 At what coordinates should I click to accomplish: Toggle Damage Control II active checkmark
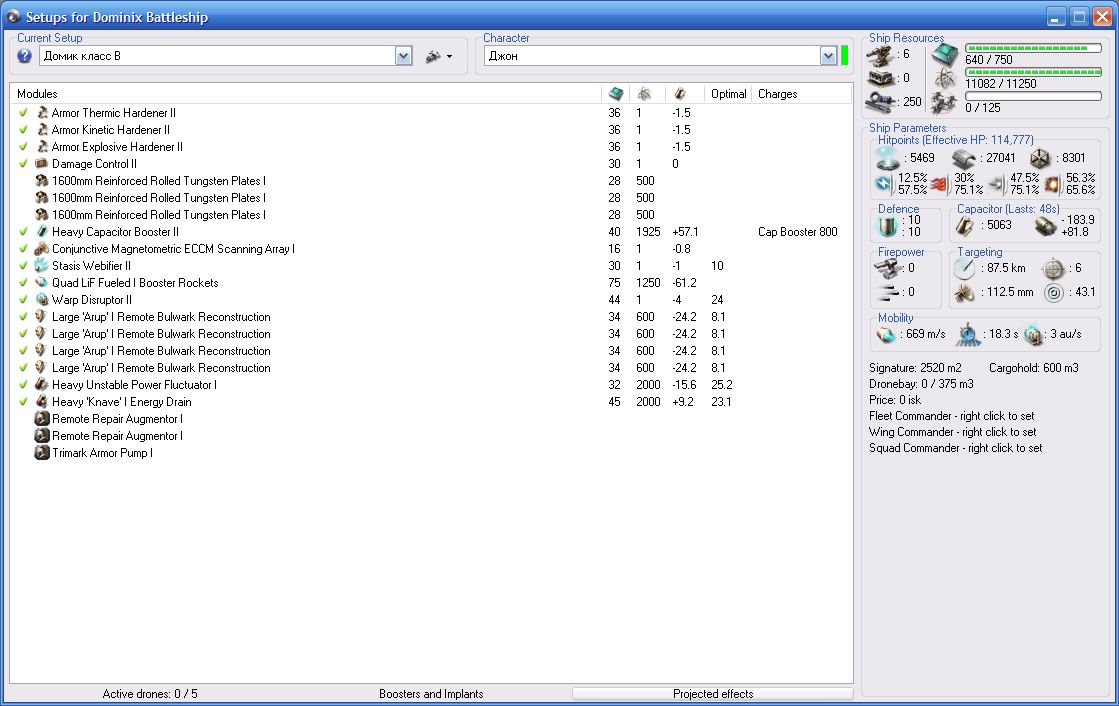pyautogui.click(x=24, y=163)
